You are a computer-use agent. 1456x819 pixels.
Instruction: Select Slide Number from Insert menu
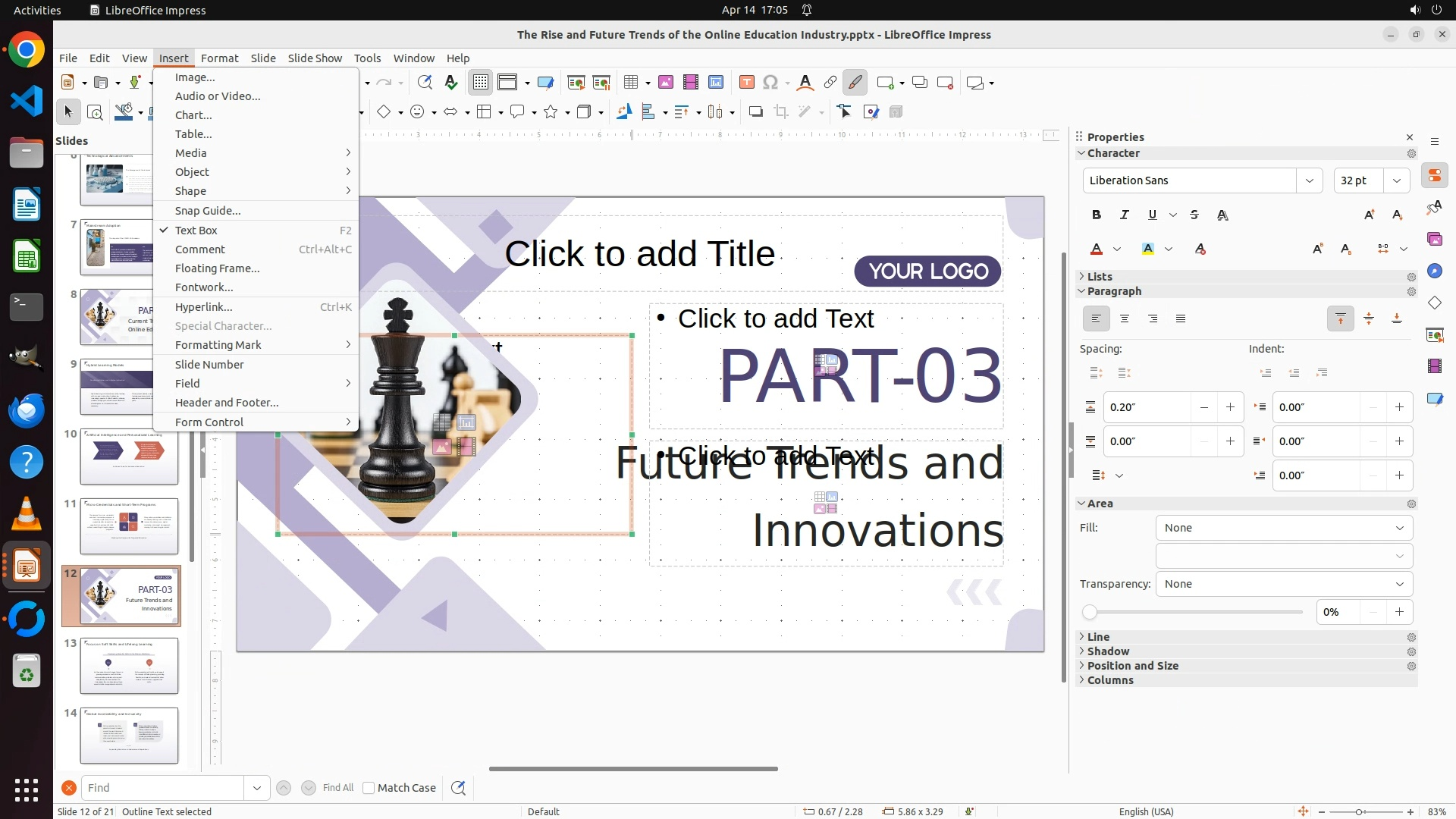pos(209,365)
